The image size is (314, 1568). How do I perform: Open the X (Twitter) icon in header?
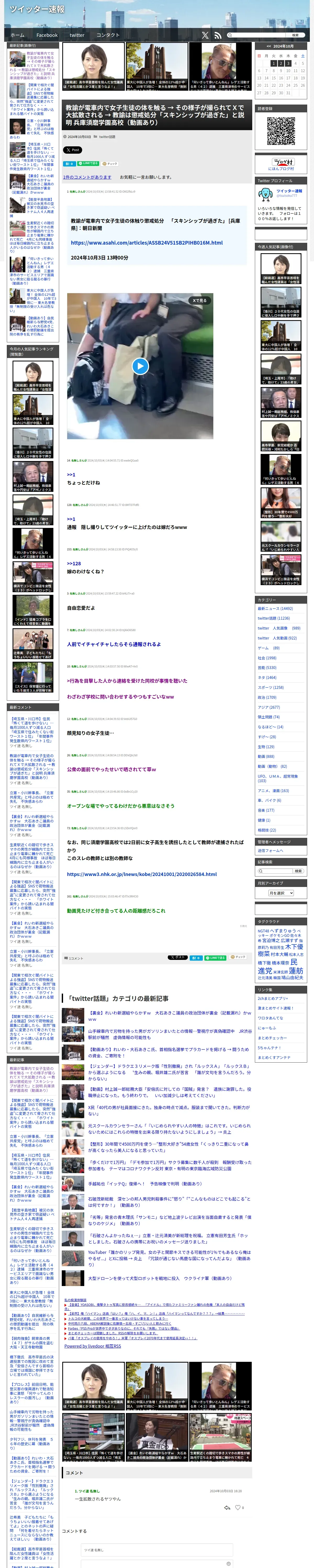[x=205, y=35]
